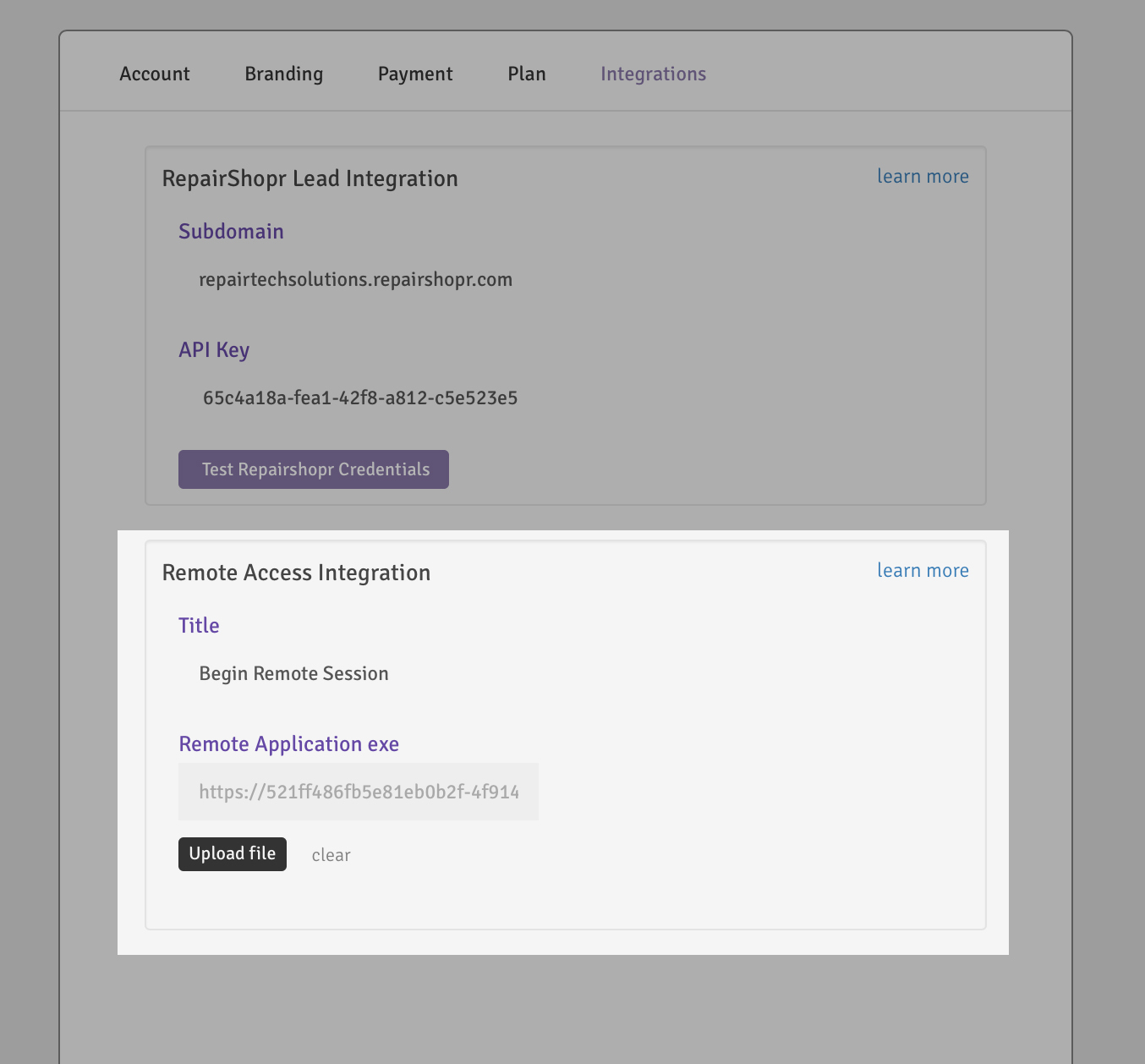Click the Remote Access Integration heading
1145x1064 pixels.
[296, 573]
